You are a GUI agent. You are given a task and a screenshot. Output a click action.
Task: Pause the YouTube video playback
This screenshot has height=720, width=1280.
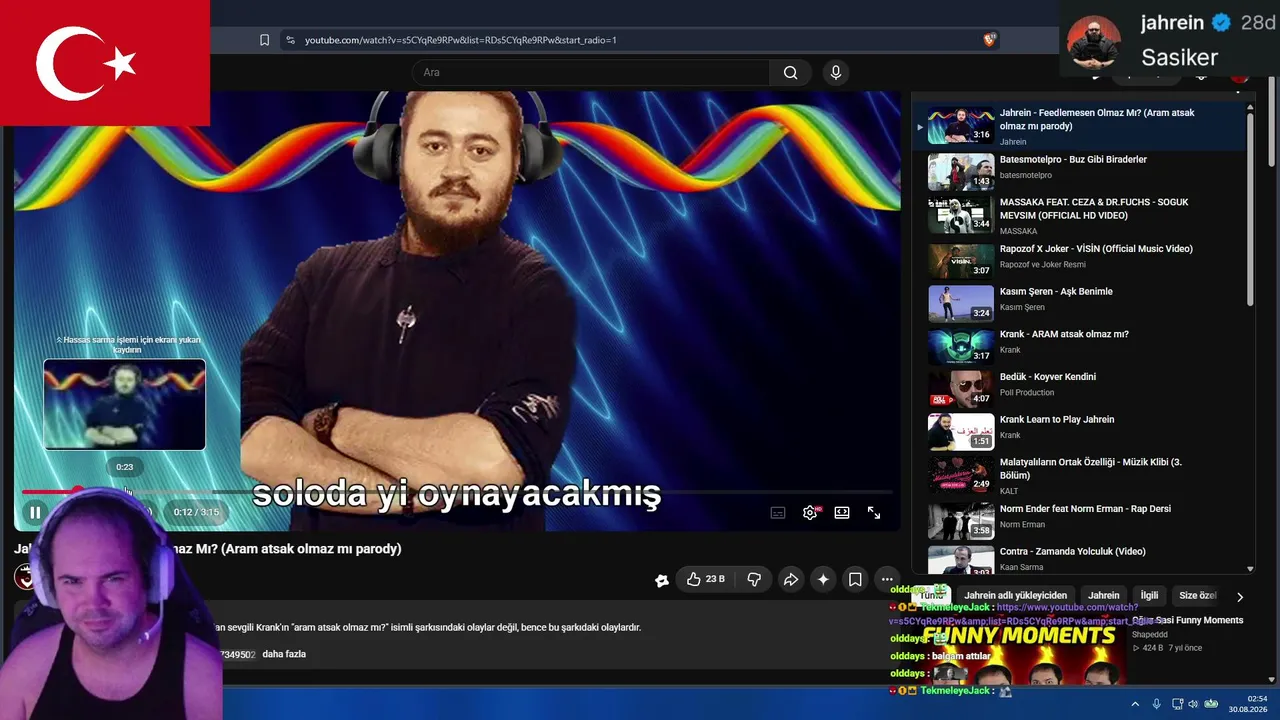point(35,512)
